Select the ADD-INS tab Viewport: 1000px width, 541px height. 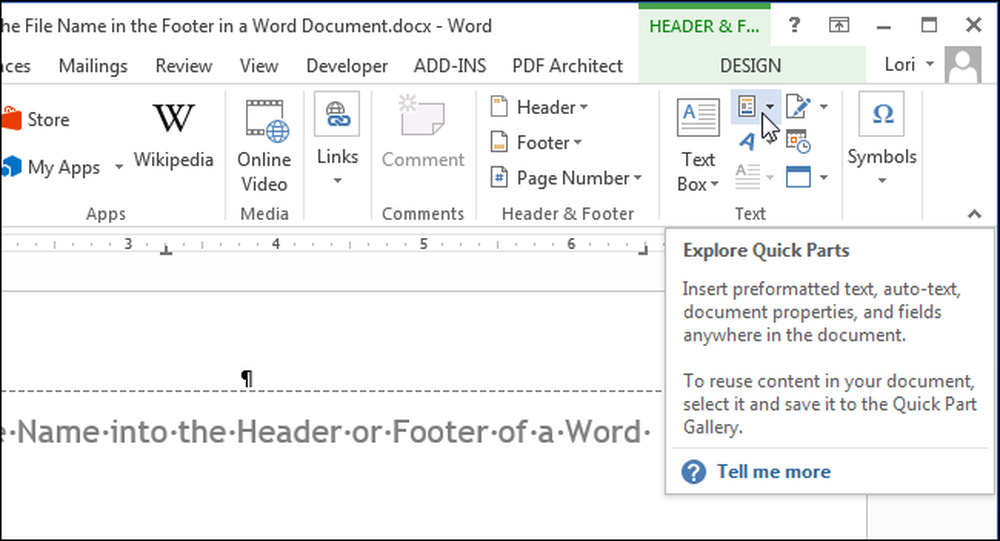click(x=450, y=66)
